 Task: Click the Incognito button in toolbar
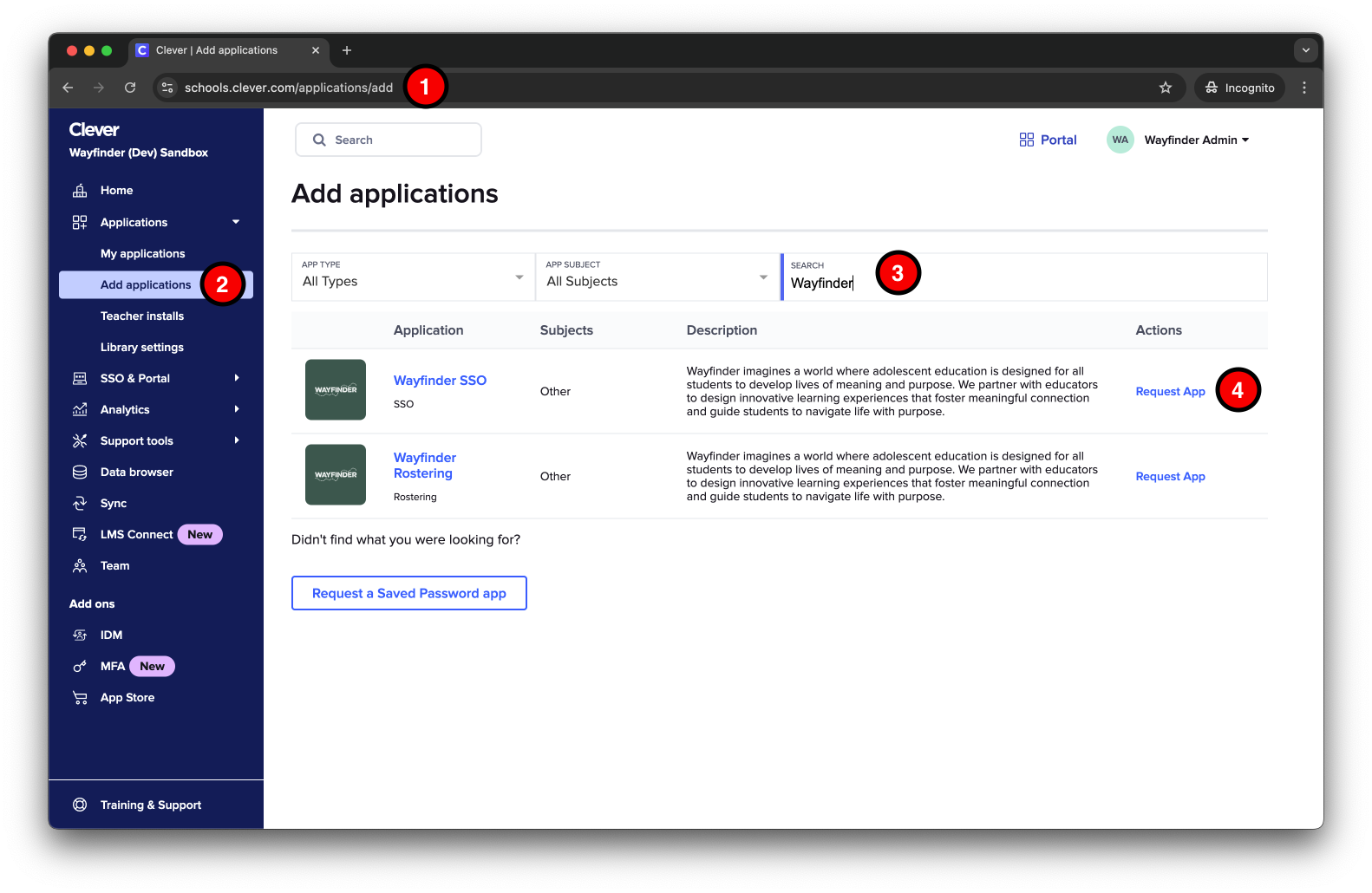(x=1240, y=88)
